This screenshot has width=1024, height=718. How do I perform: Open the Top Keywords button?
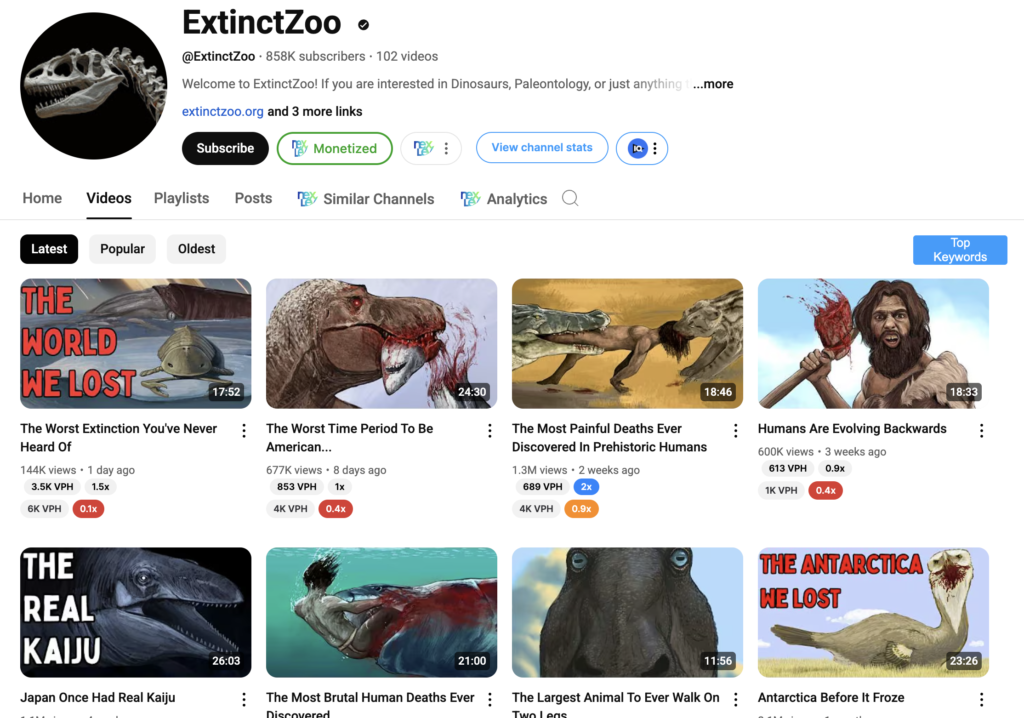[x=960, y=250]
